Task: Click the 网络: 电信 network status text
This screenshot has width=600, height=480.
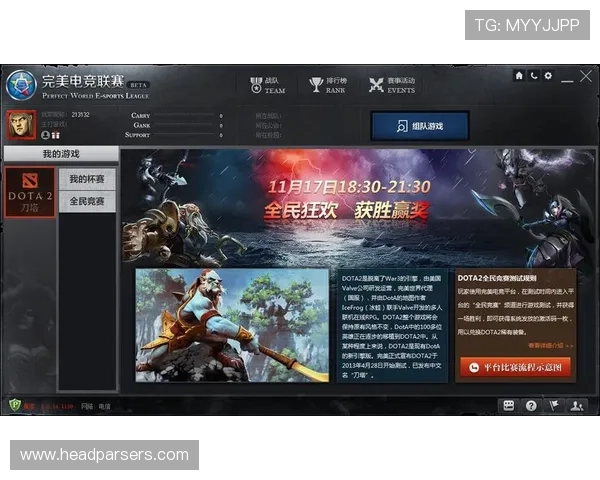Action: coord(96,407)
